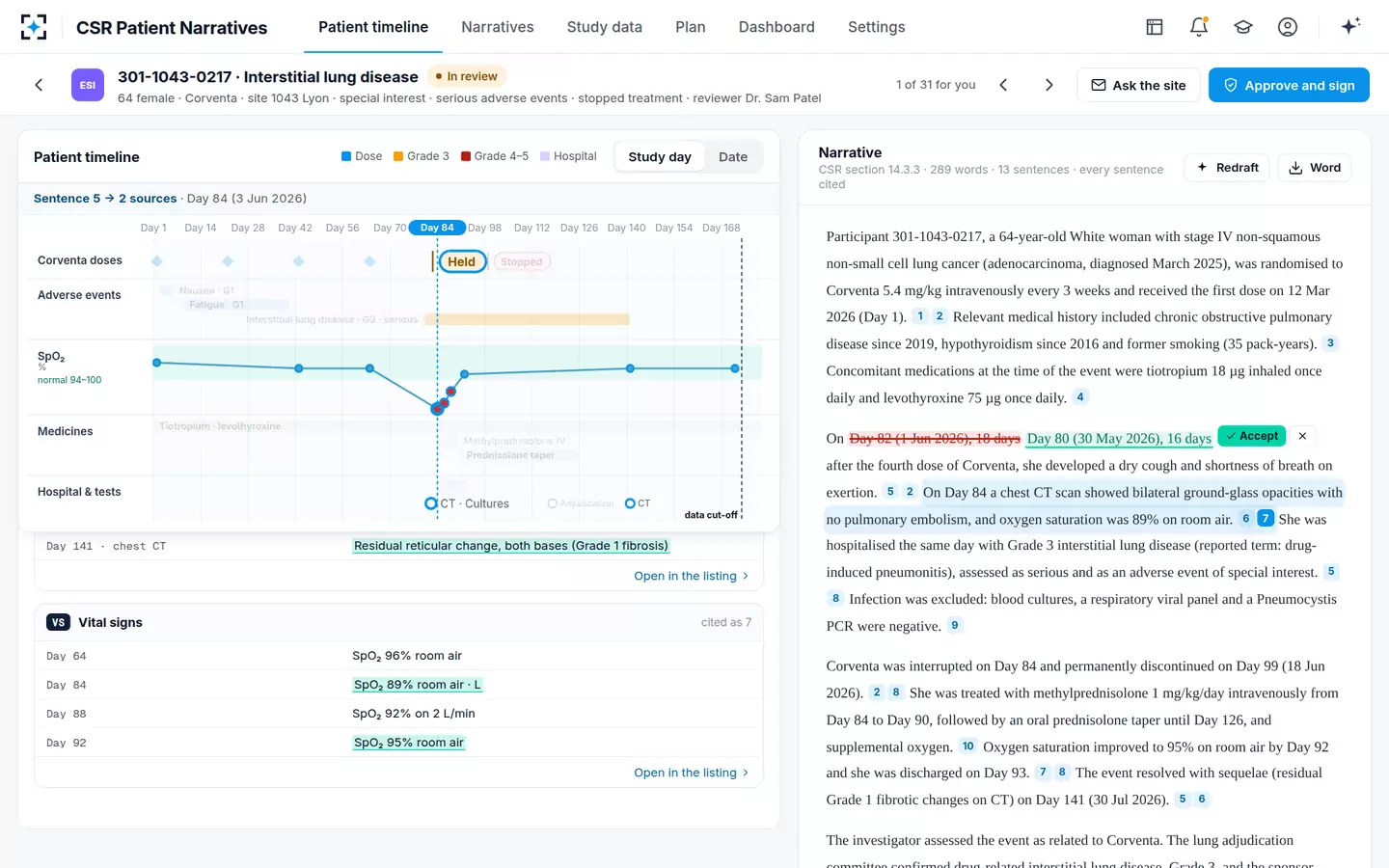This screenshot has height=868, width=1389.
Task: Click the orange Grade 3 legend swatch
Action: (x=398, y=156)
